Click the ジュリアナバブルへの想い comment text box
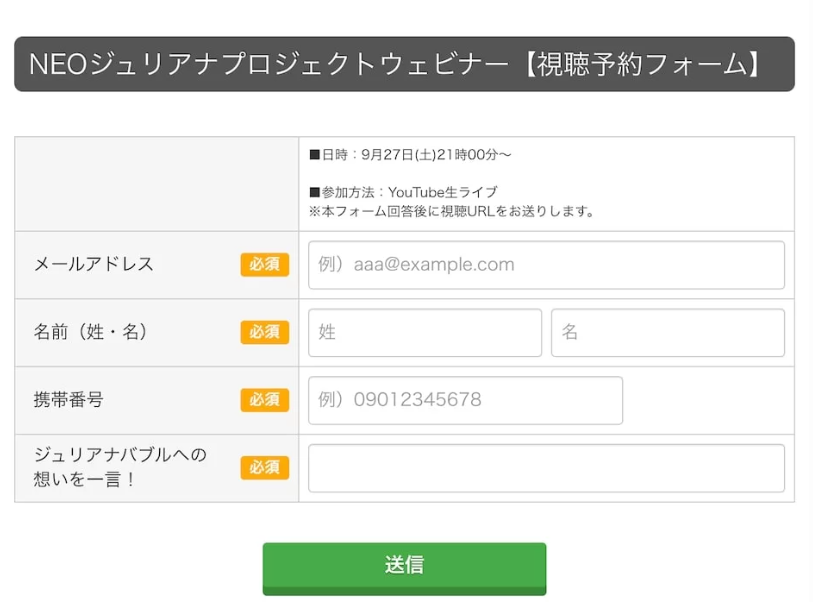 pos(546,468)
